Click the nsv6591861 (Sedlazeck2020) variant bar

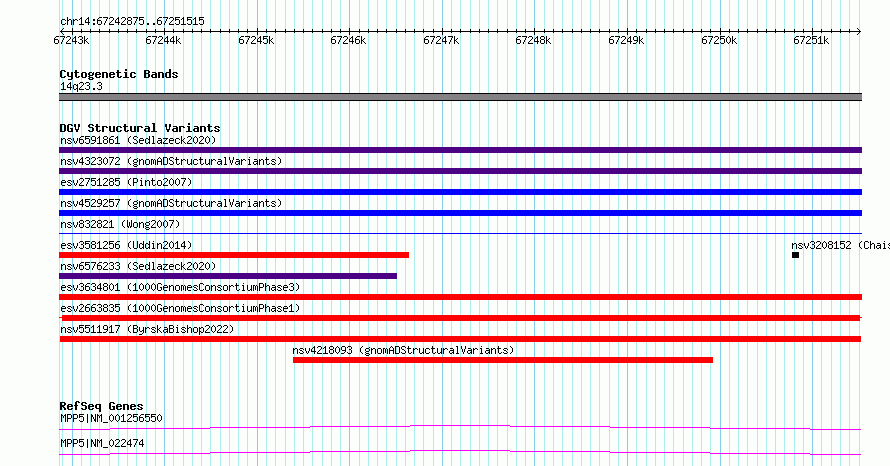click(x=460, y=150)
